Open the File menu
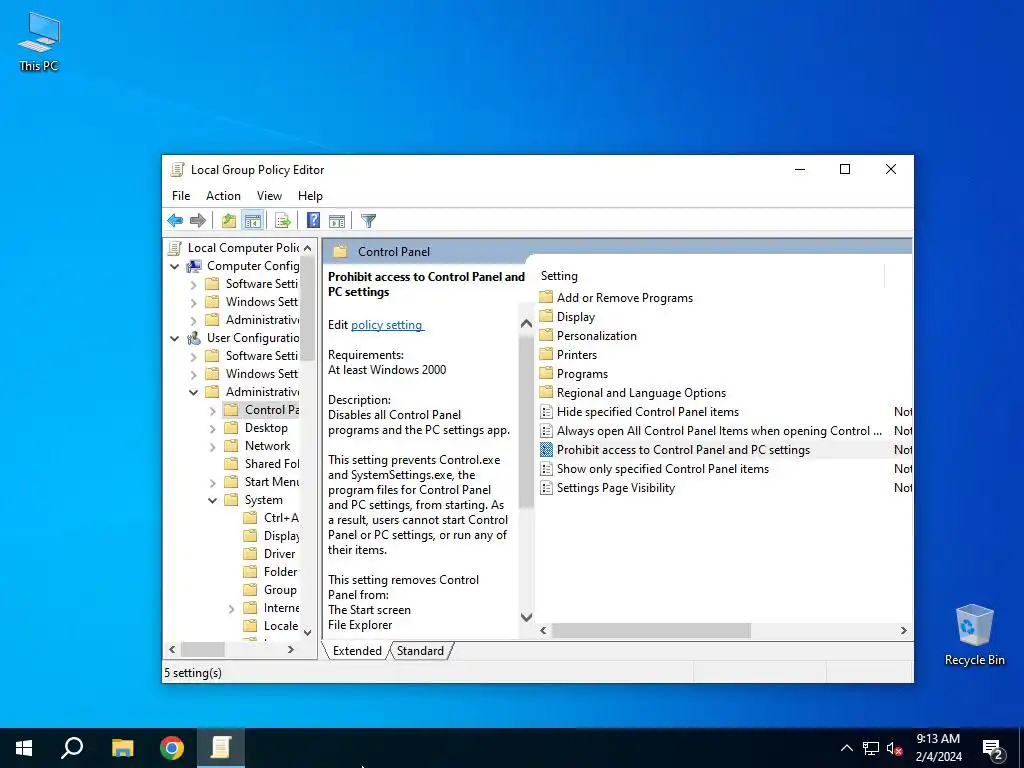 tap(181, 195)
